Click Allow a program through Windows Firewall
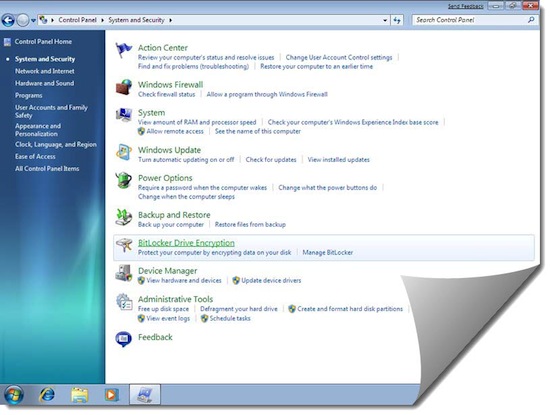This screenshot has height=415, width=550. click(x=267, y=94)
